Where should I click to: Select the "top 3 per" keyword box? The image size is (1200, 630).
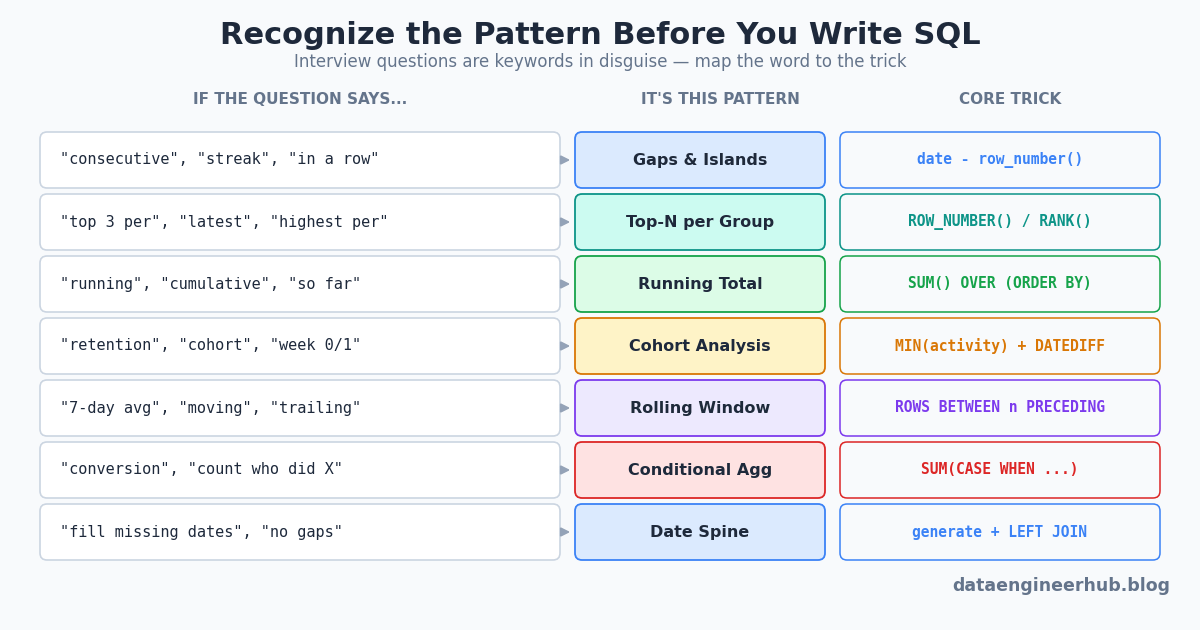tap(300, 222)
